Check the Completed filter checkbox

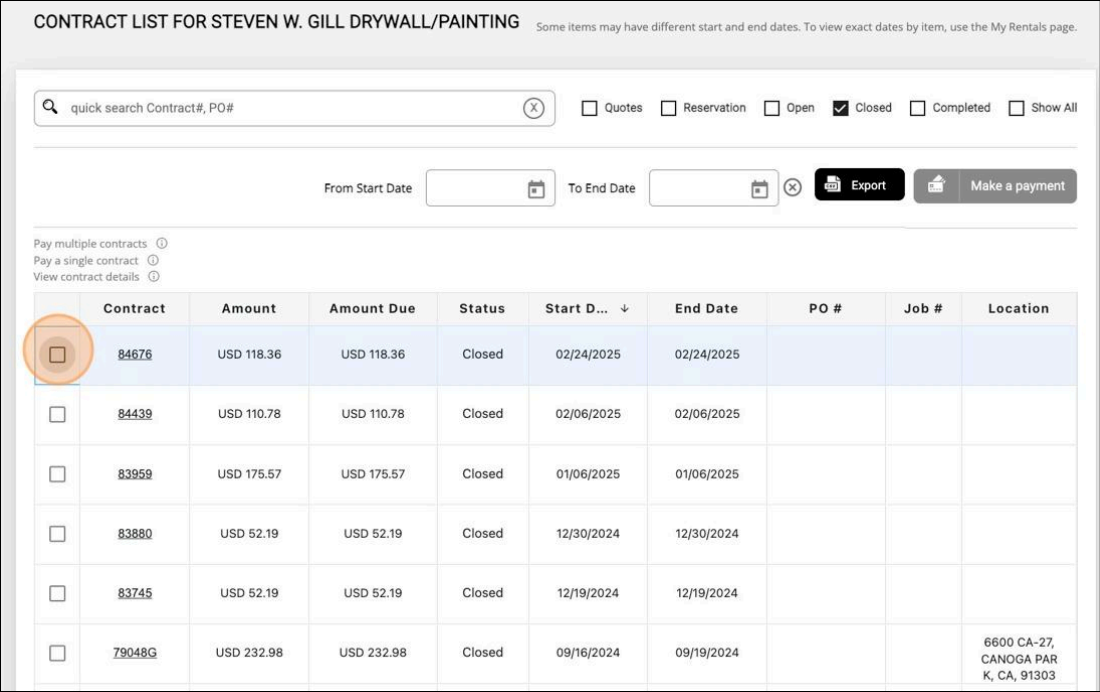coord(917,108)
